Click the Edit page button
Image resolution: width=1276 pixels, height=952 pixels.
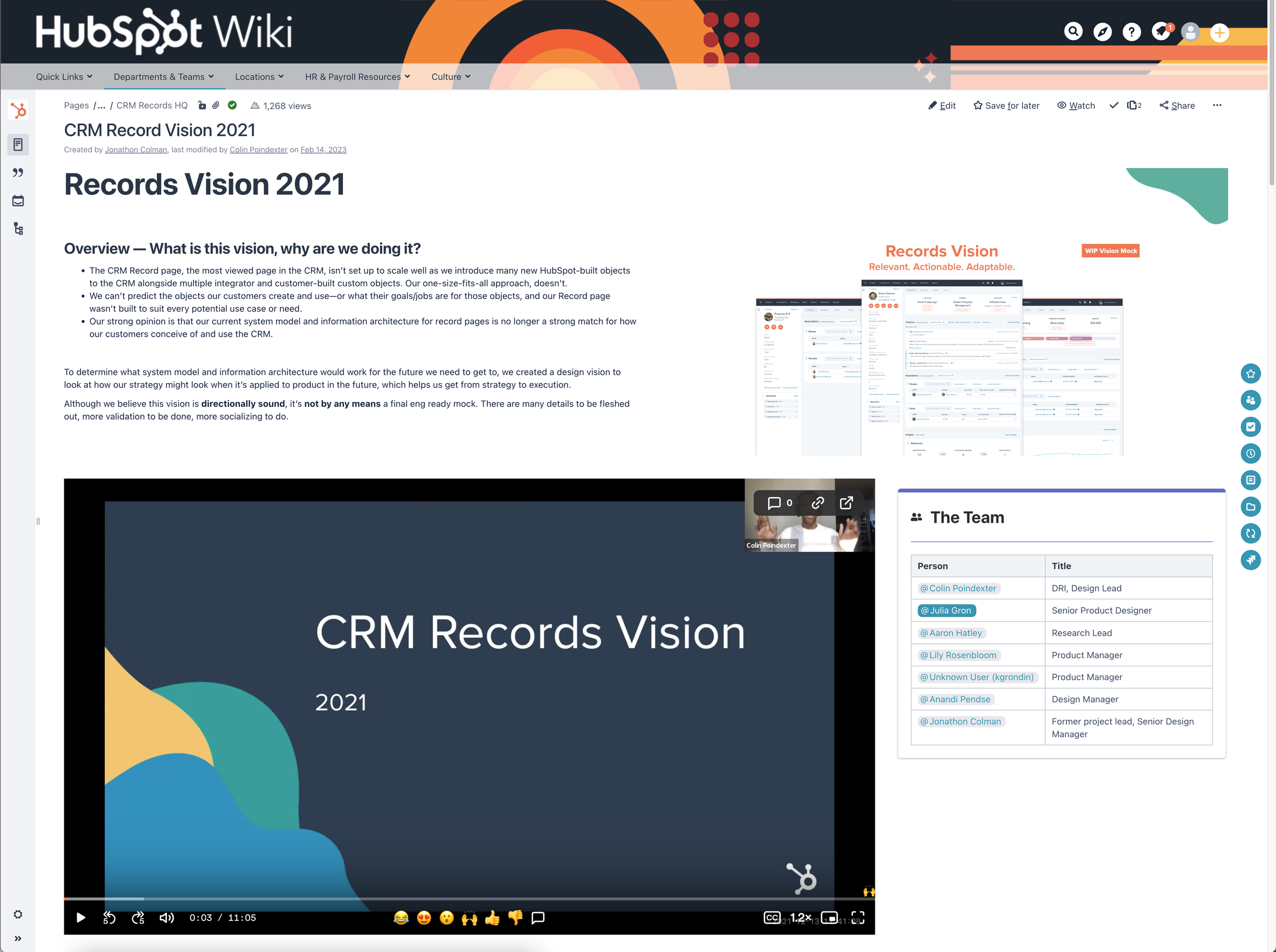942,106
